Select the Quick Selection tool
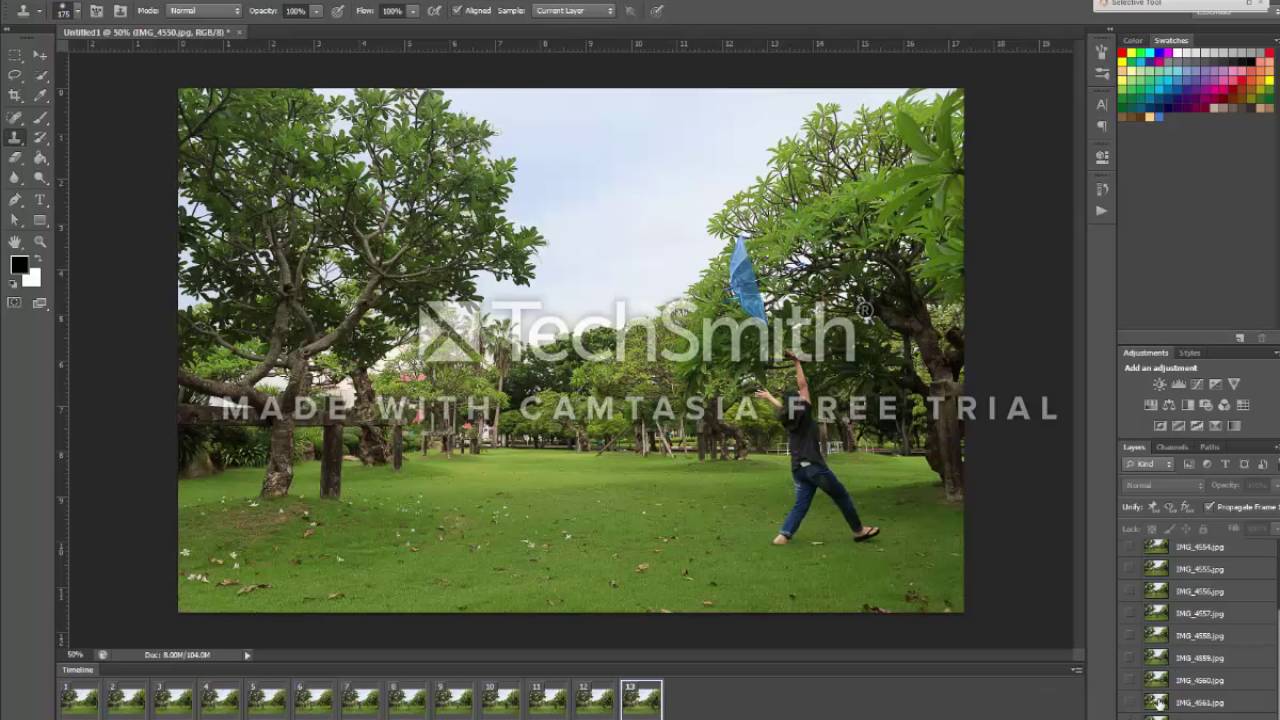The width and height of the screenshot is (1280, 720). [x=41, y=75]
